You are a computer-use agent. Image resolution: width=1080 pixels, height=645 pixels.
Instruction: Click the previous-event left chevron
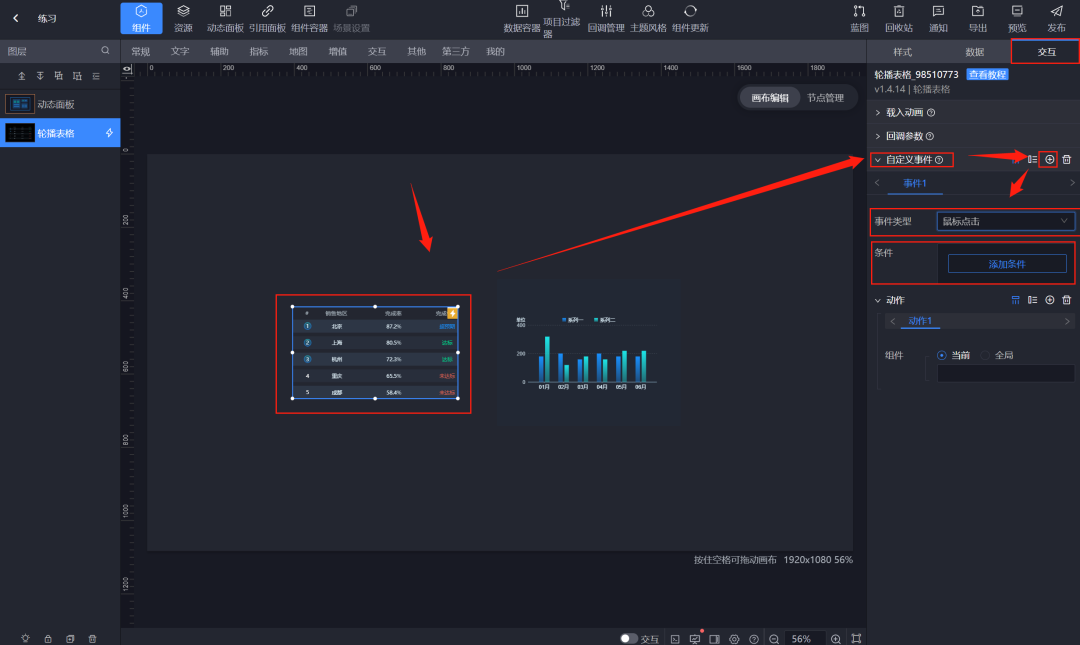click(x=877, y=183)
